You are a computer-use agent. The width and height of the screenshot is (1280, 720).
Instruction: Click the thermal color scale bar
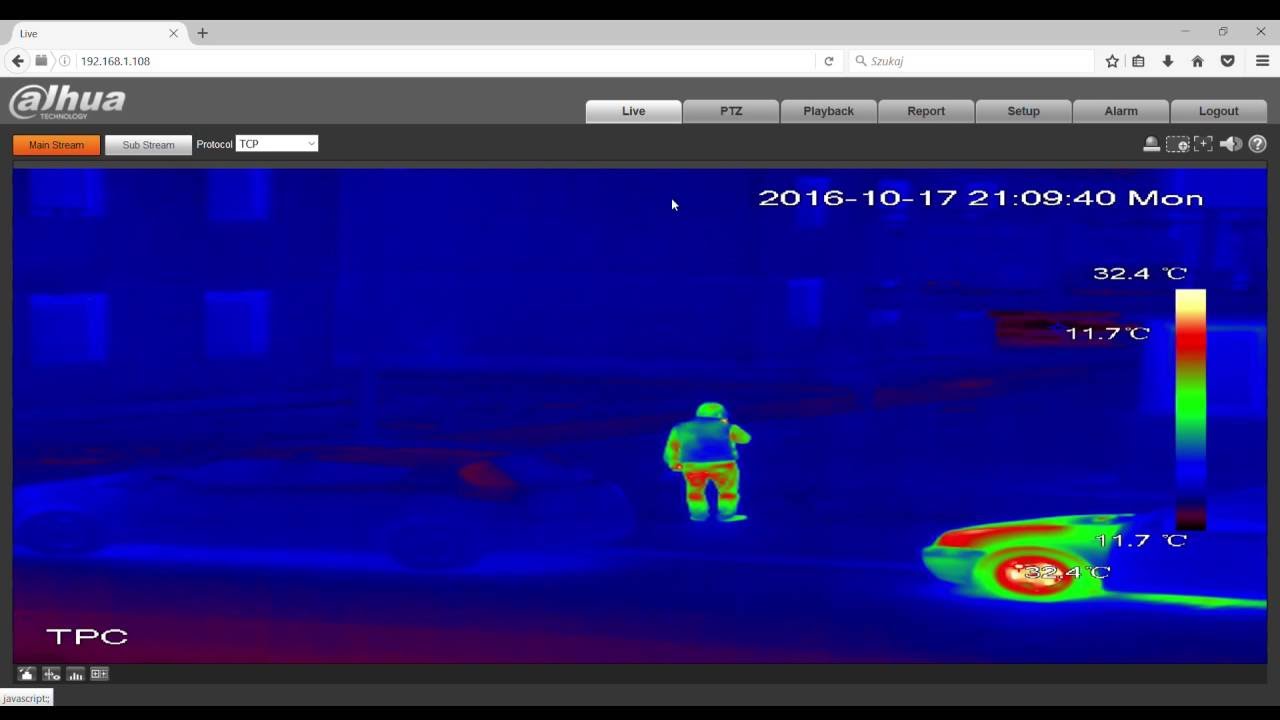(1190, 409)
